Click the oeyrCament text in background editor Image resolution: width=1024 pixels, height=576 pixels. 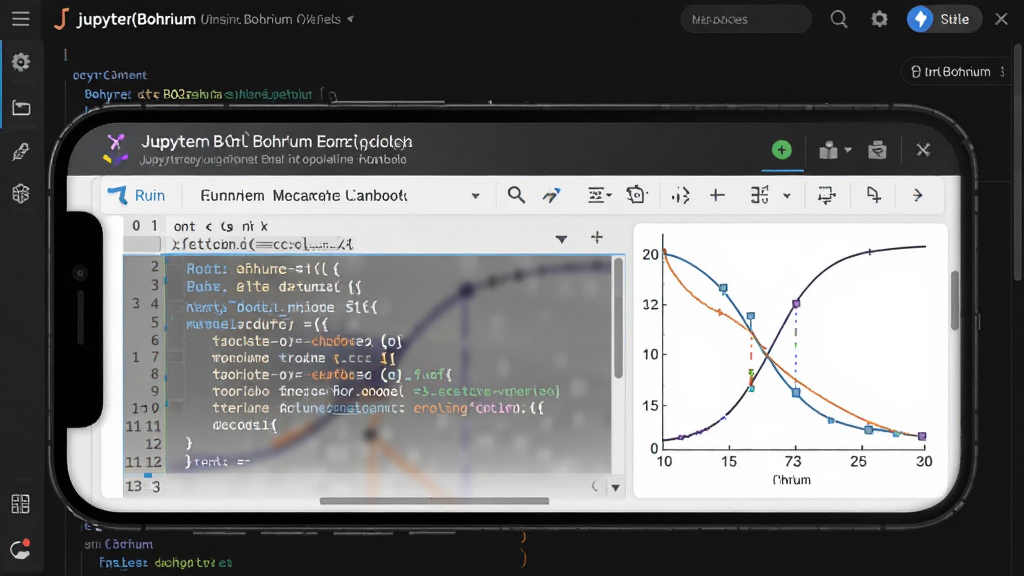coord(110,75)
